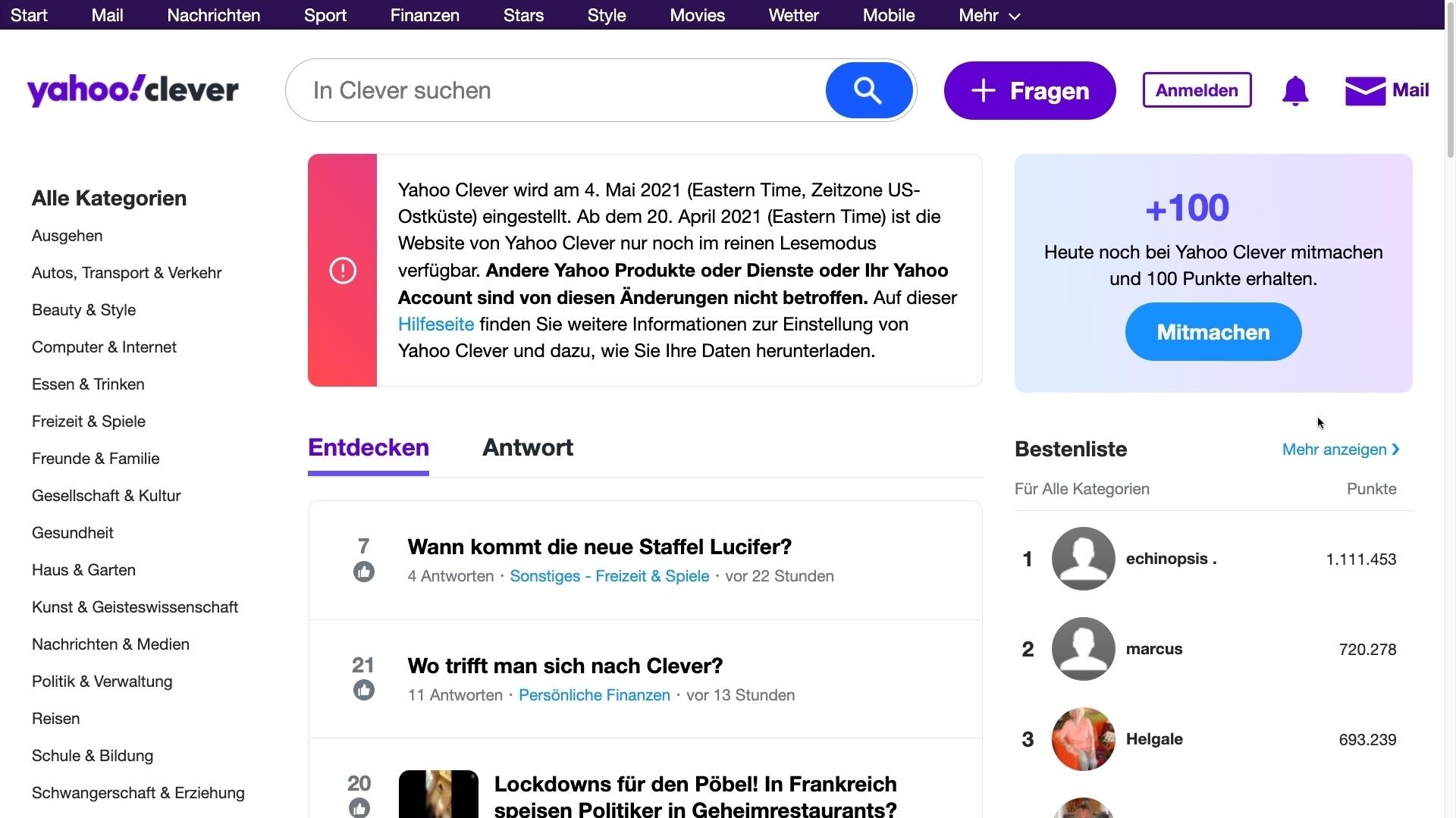The width and height of the screenshot is (1456, 818).
Task: Open echinopsis profile avatar
Action: pyautogui.click(x=1083, y=559)
